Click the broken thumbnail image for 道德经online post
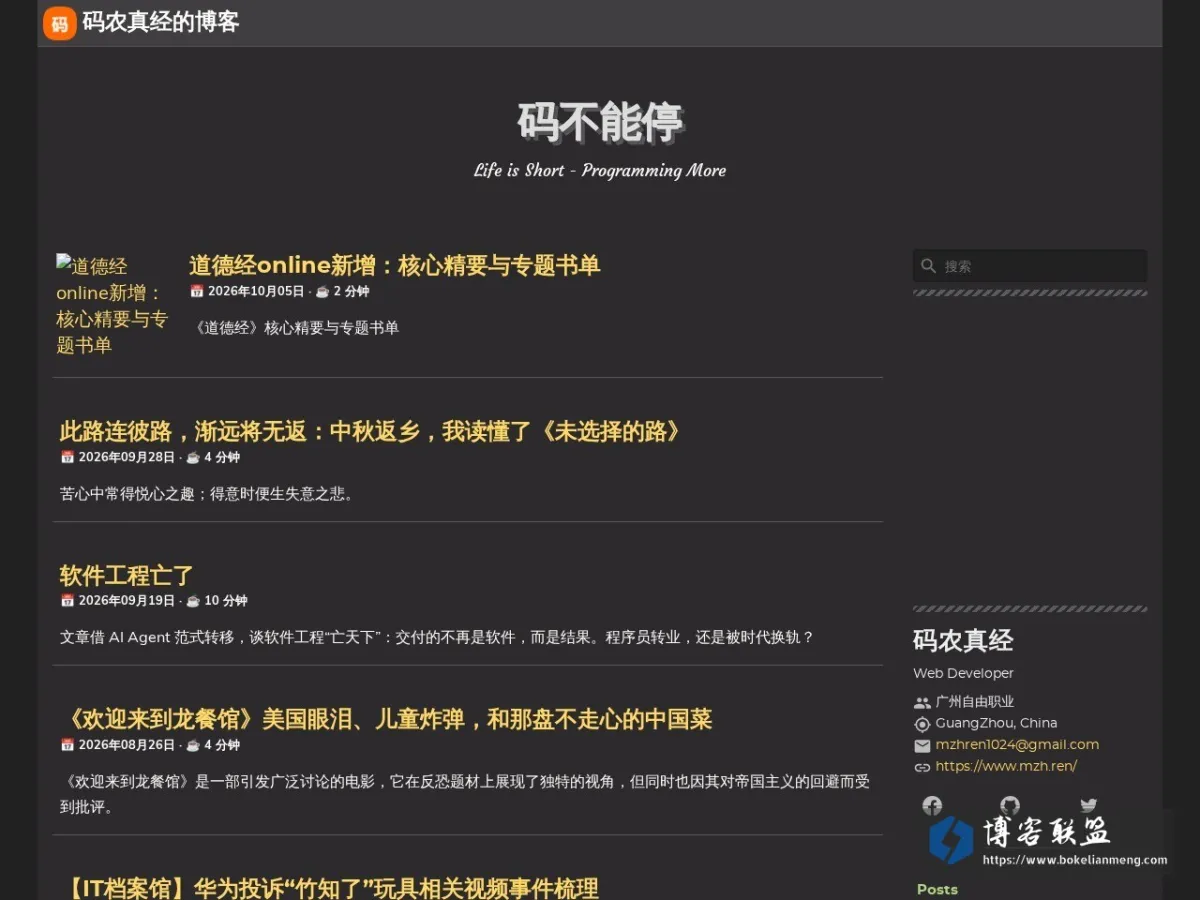The image size is (1200, 900). click(112, 305)
